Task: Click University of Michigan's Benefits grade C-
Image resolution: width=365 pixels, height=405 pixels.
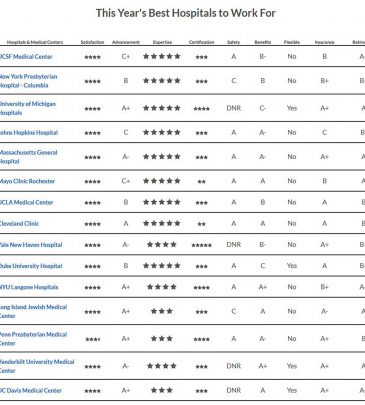Action: [x=263, y=108]
